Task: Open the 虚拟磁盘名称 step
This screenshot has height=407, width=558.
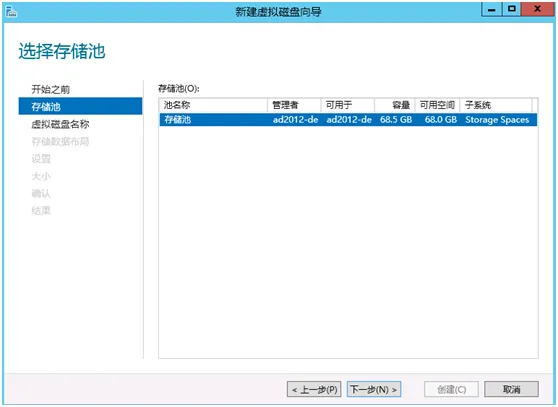Action: (60, 124)
